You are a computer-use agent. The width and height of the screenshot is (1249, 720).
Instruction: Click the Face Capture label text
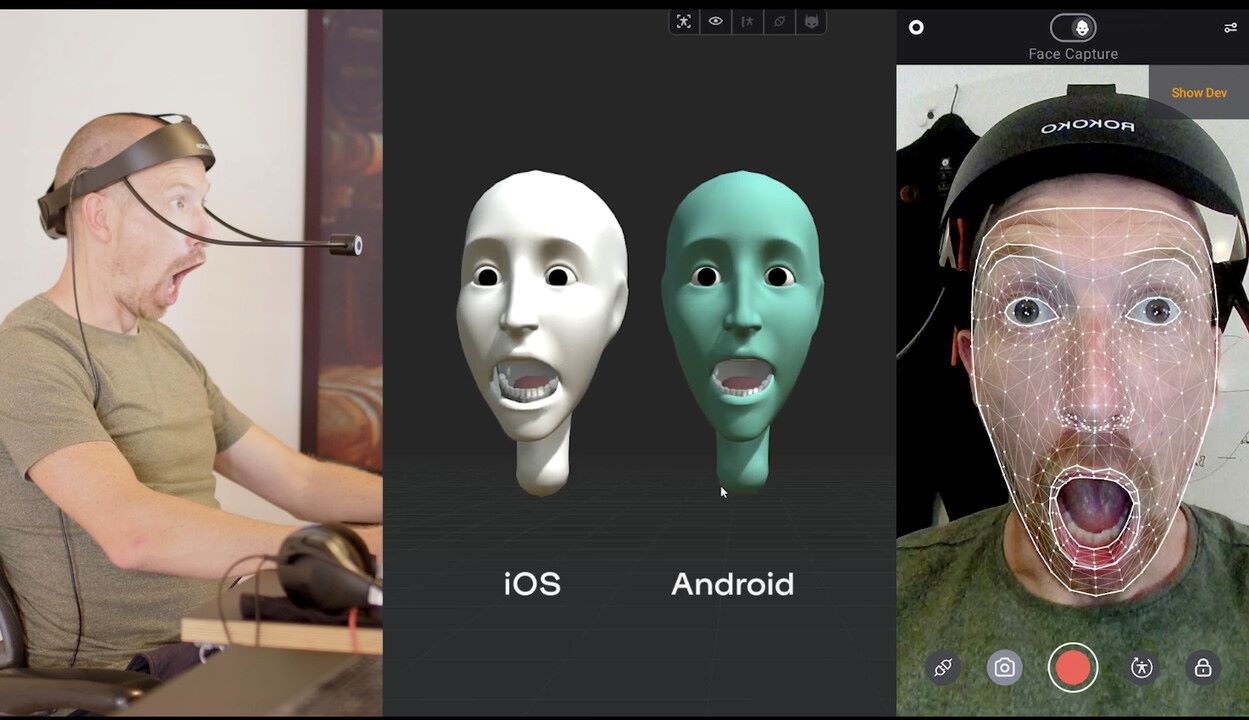point(1073,54)
